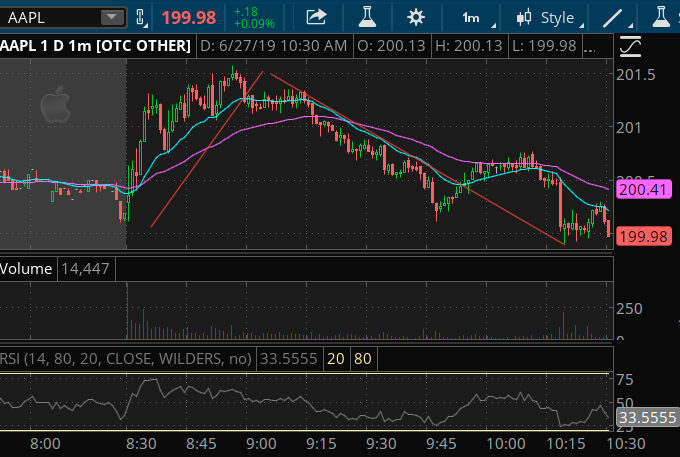Image resolution: width=680 pixels, height=457 pixels.
Task: Click the RSI value 33.5555 in header
Action: coord(289,359)
